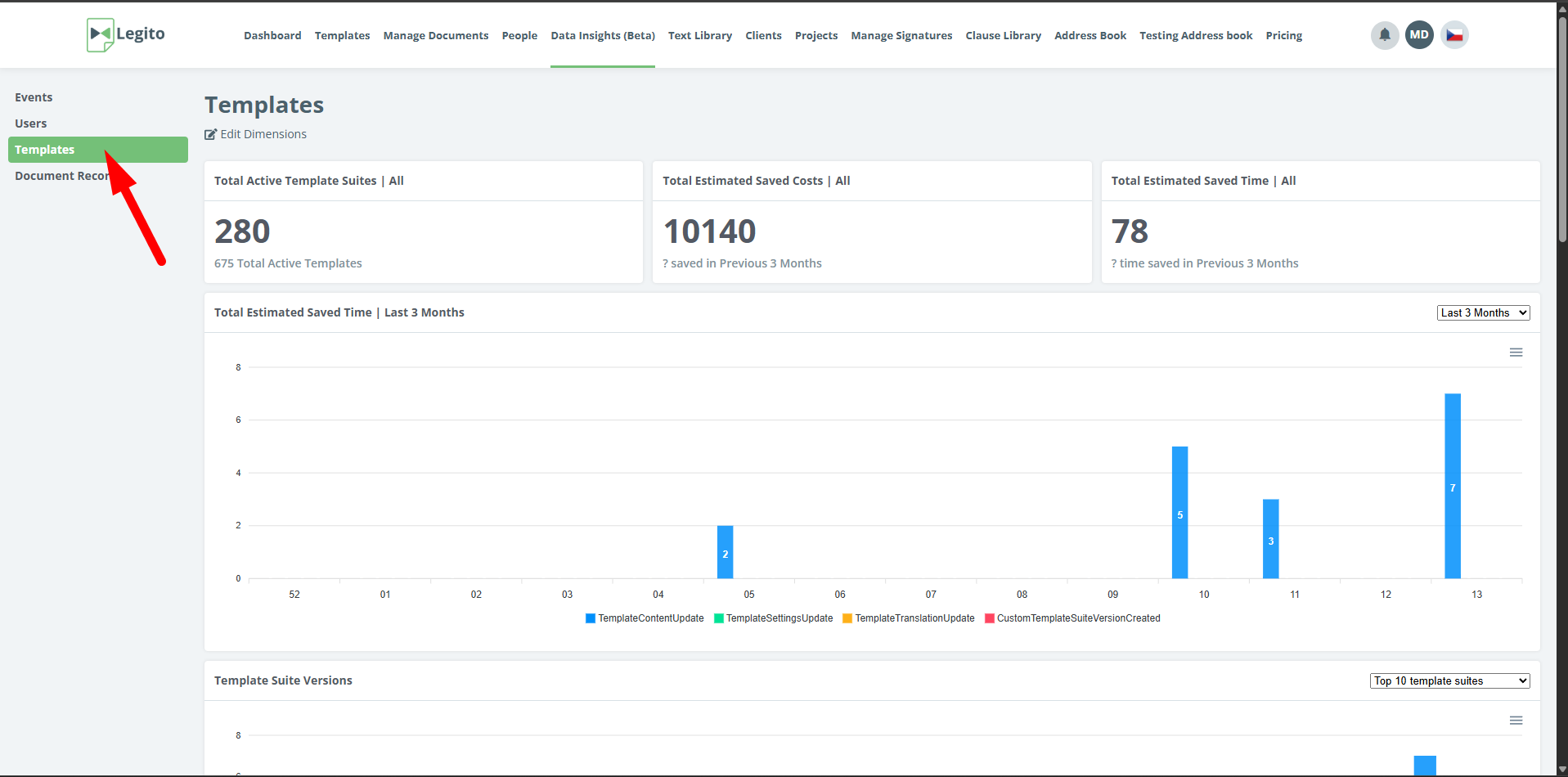
Task: Open the Users sidebar link
Action: tap(31, 124)
